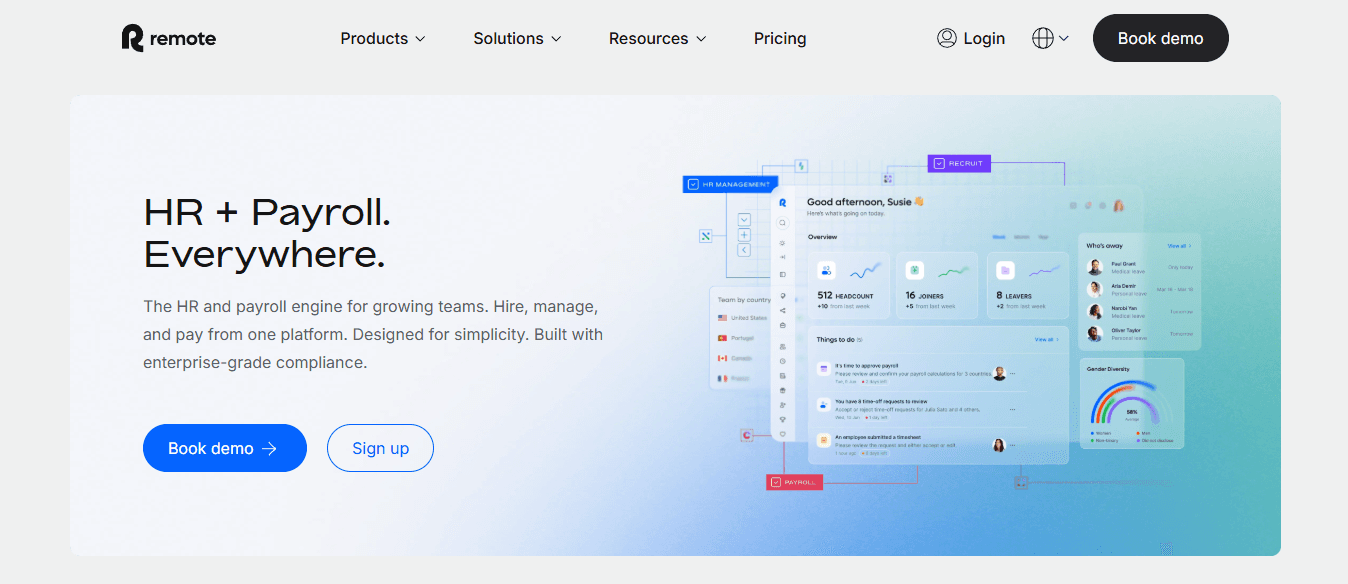
Task: Click the Leavers folder icon
Action: pos(1005,270)
